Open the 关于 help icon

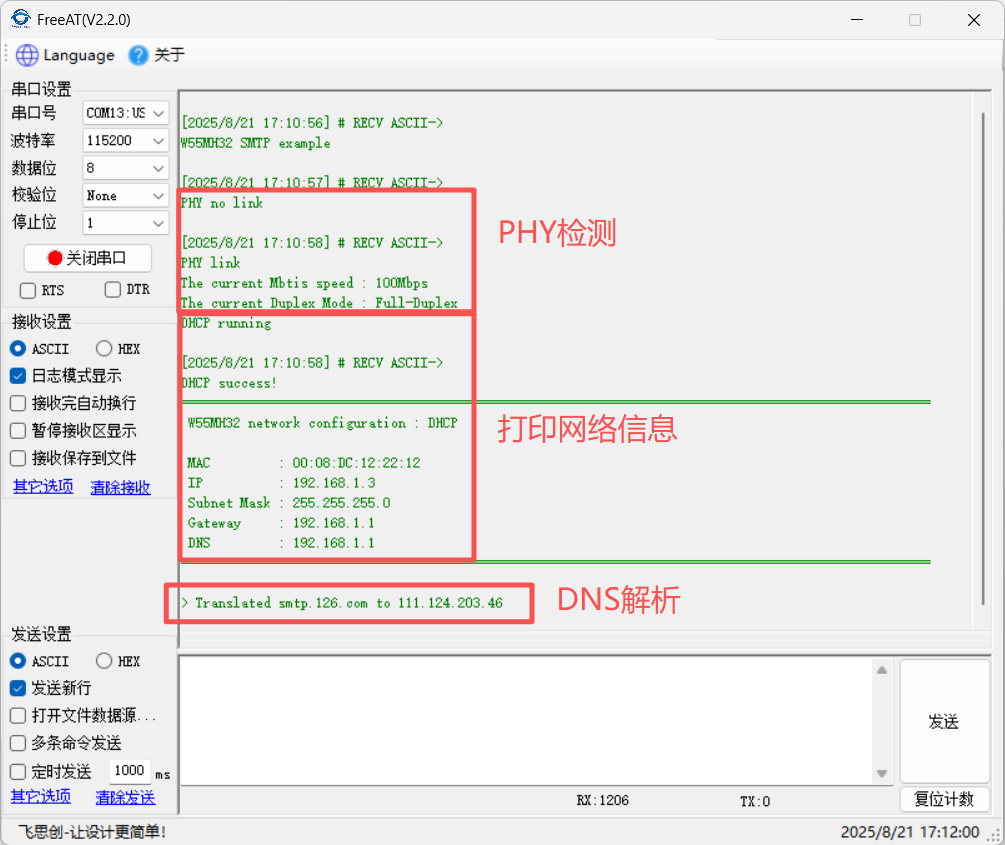pyautogui.click(x=139, y=56)
